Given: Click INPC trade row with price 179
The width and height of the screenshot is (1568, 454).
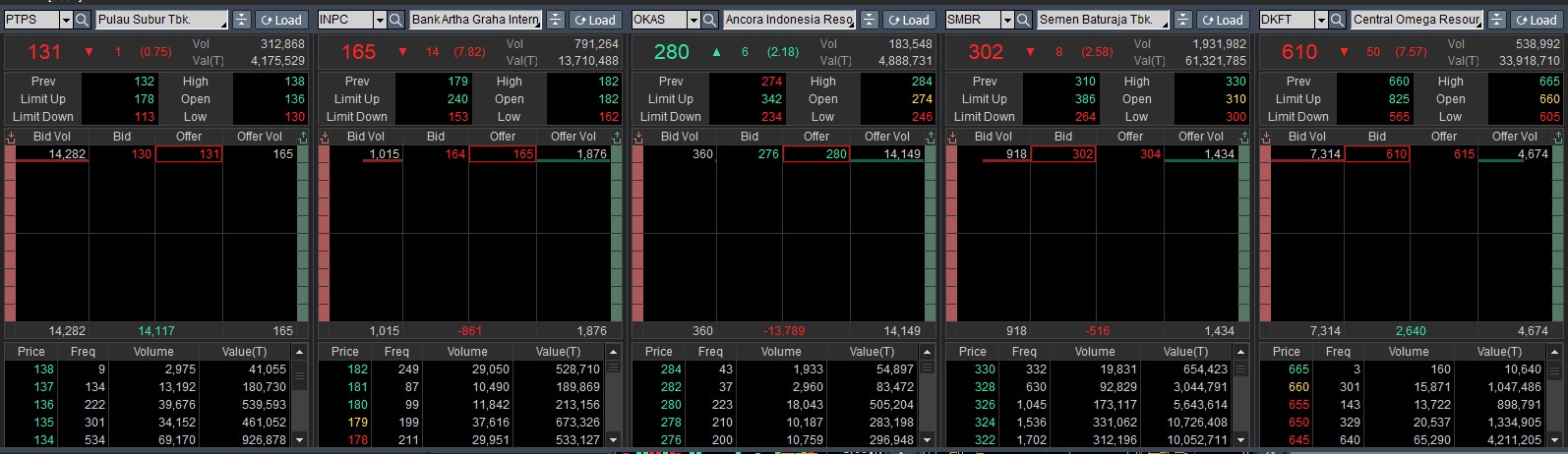Looking at the screenshot, I should tap(461, 423).
